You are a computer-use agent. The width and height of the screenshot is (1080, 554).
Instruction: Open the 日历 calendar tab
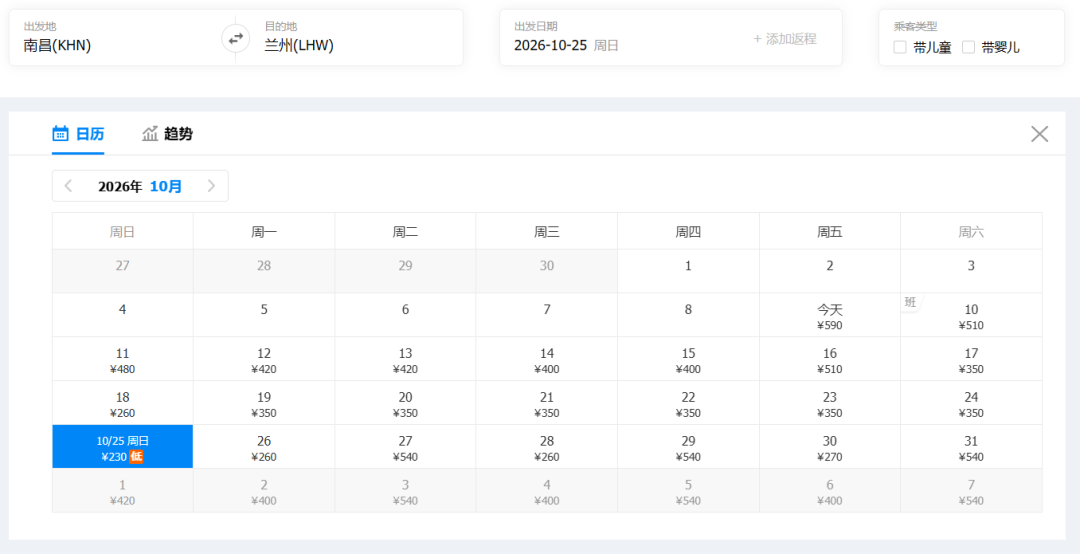pos(78,134)
